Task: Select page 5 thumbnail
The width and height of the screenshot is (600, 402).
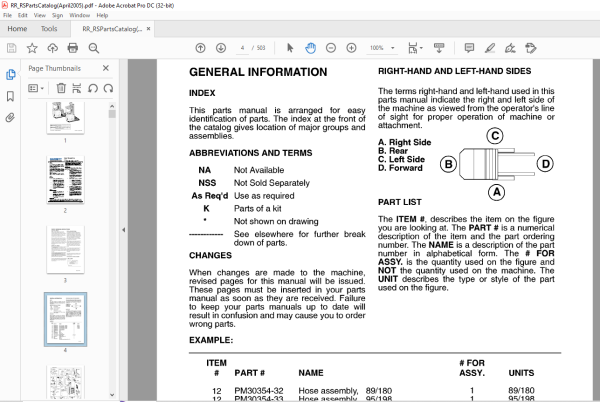Action: point(65,382)
